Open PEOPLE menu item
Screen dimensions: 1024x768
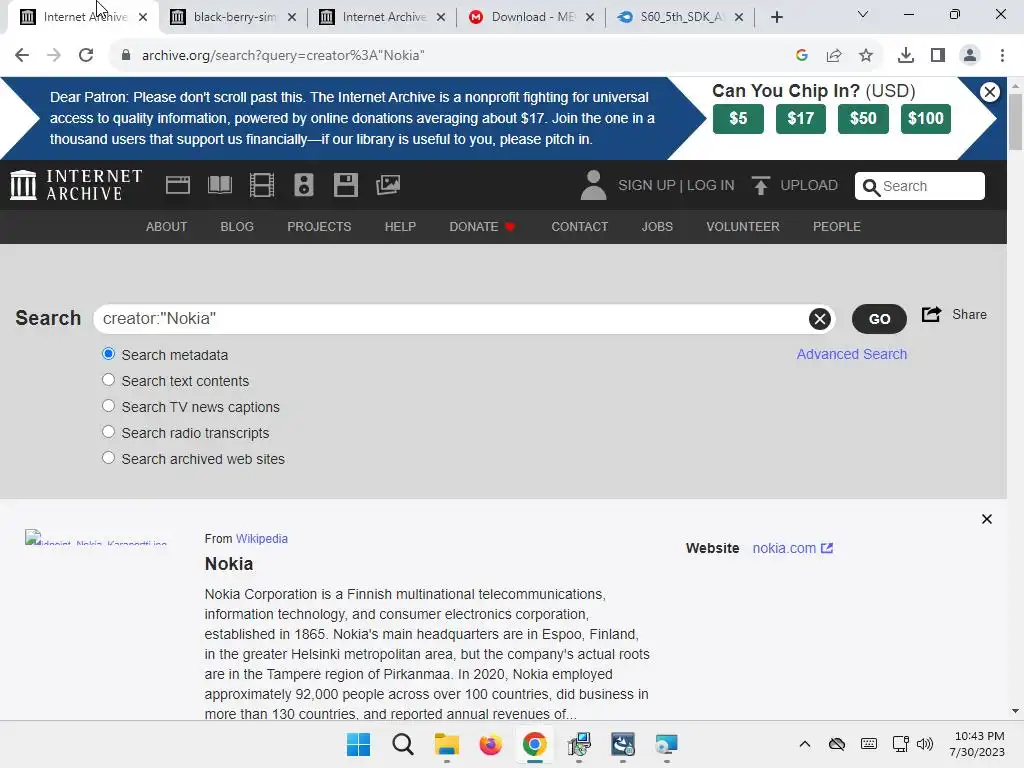[837, 227]
